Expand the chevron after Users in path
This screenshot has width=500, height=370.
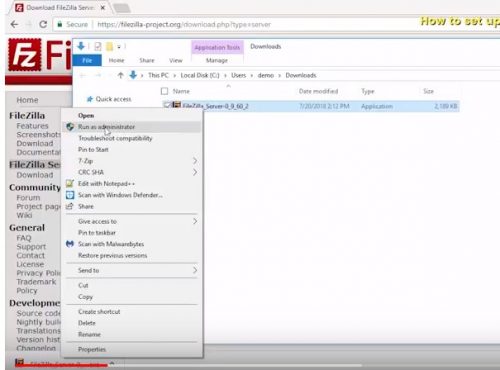pyautogui.click(x=252, y=76)
